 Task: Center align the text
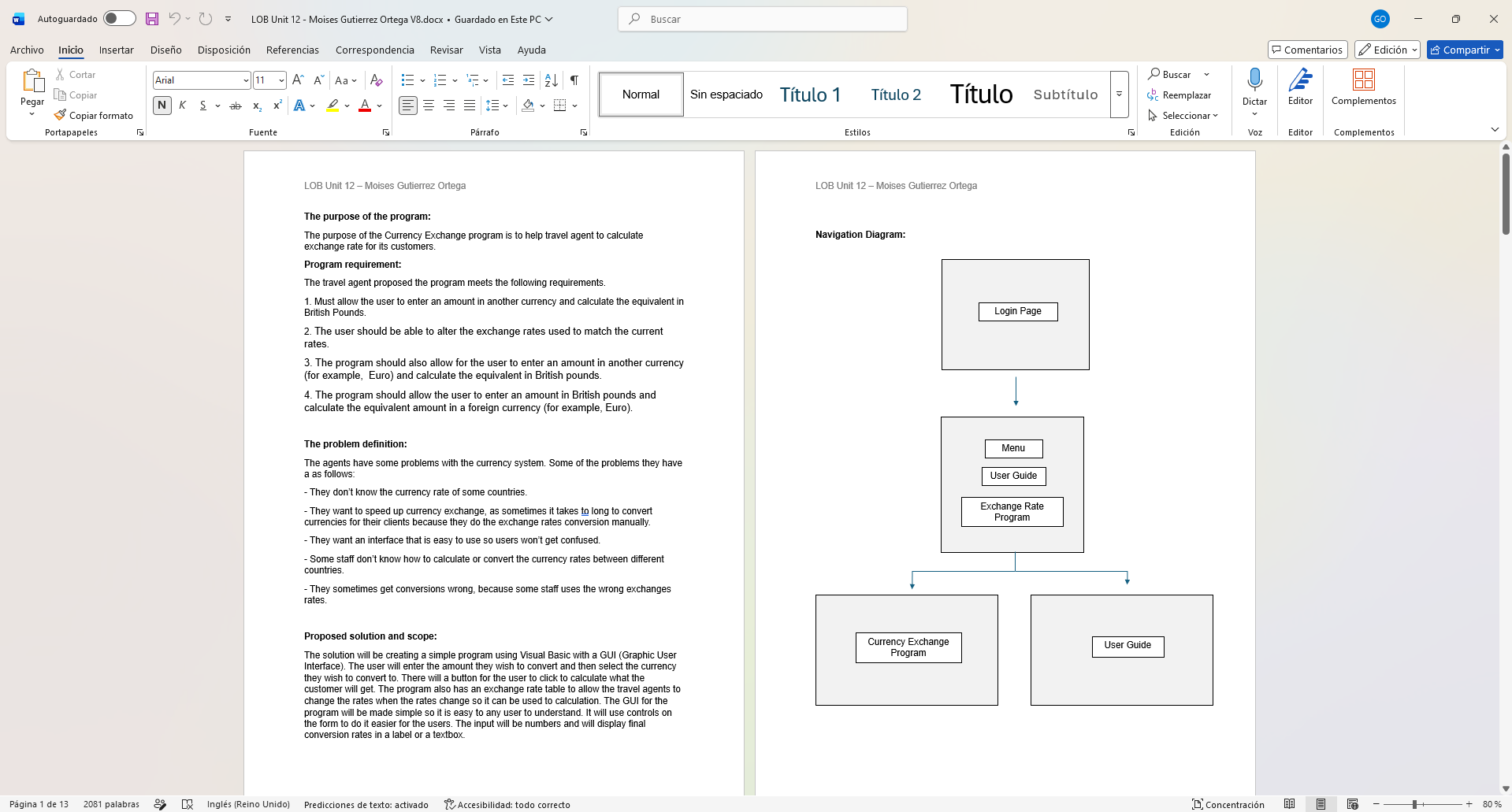pos(429,106)
